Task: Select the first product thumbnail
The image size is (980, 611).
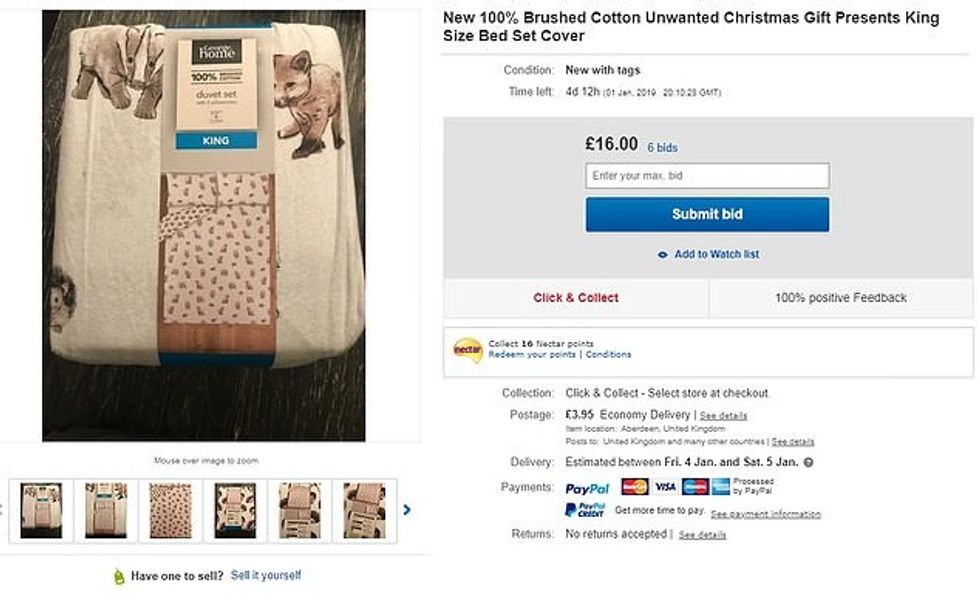Action: tap(41, 510)
